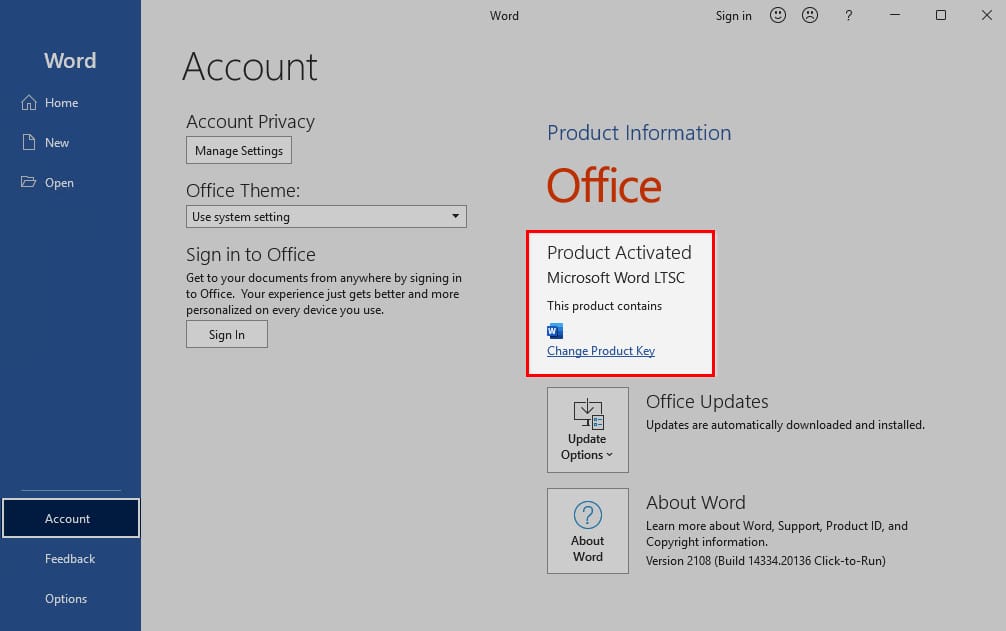Open Feedback in the sidebar
This screenshot has width=1006, height=631.
click(71, 559)
